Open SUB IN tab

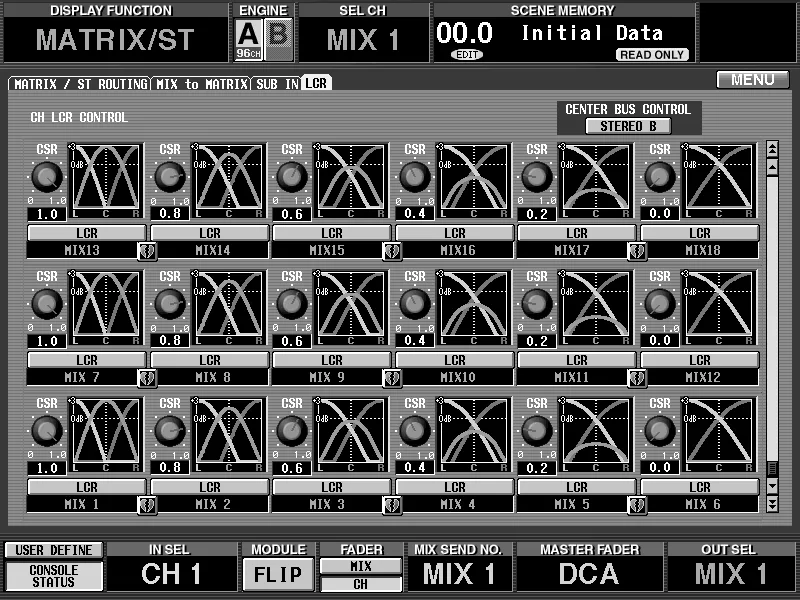pyautogui.click(x=277, y=84)
